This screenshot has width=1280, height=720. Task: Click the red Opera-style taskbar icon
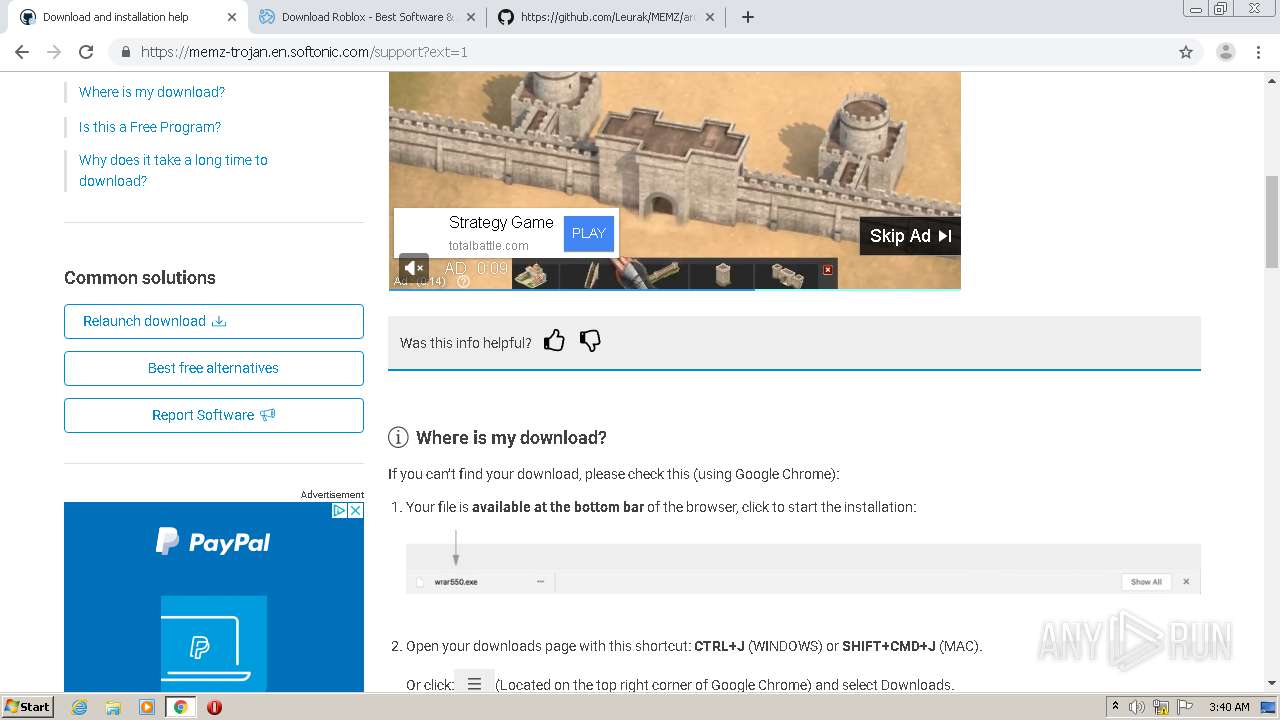click(214, 707)
